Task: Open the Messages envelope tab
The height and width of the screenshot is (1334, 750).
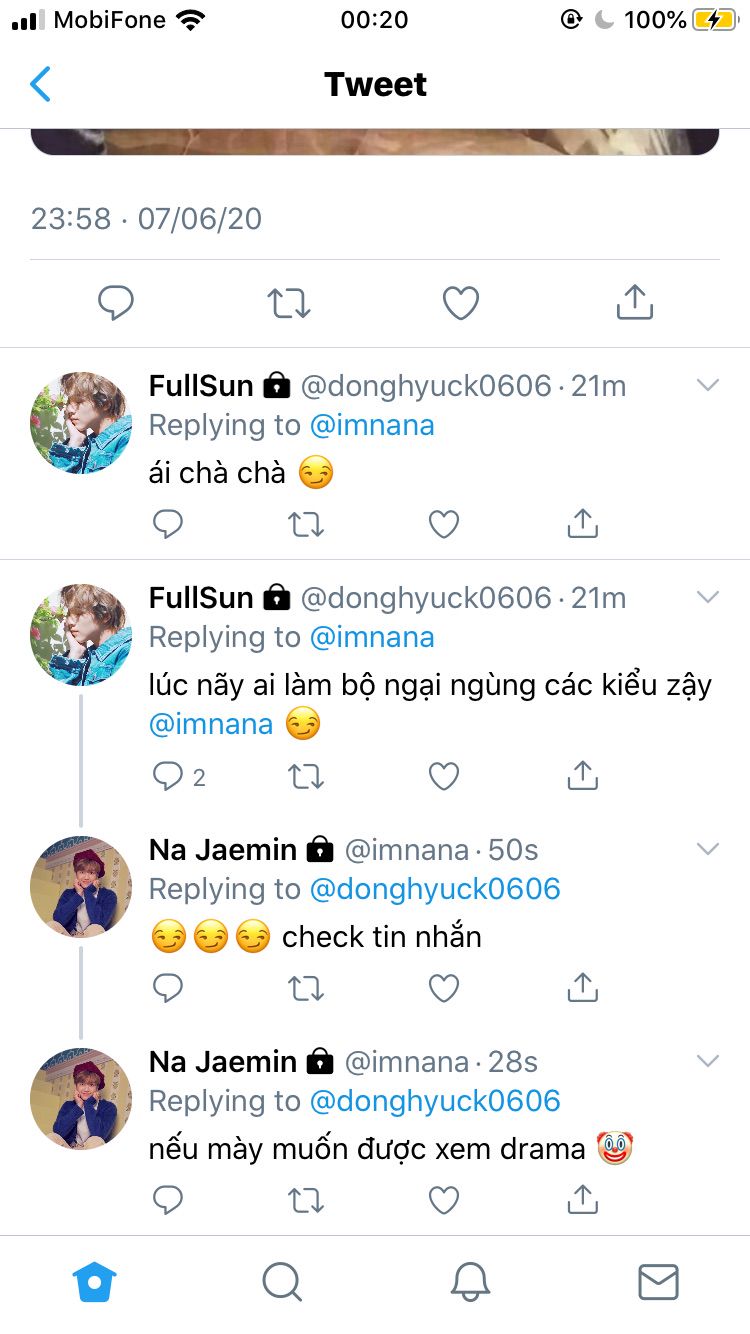Action: (x=658, y=1281)
